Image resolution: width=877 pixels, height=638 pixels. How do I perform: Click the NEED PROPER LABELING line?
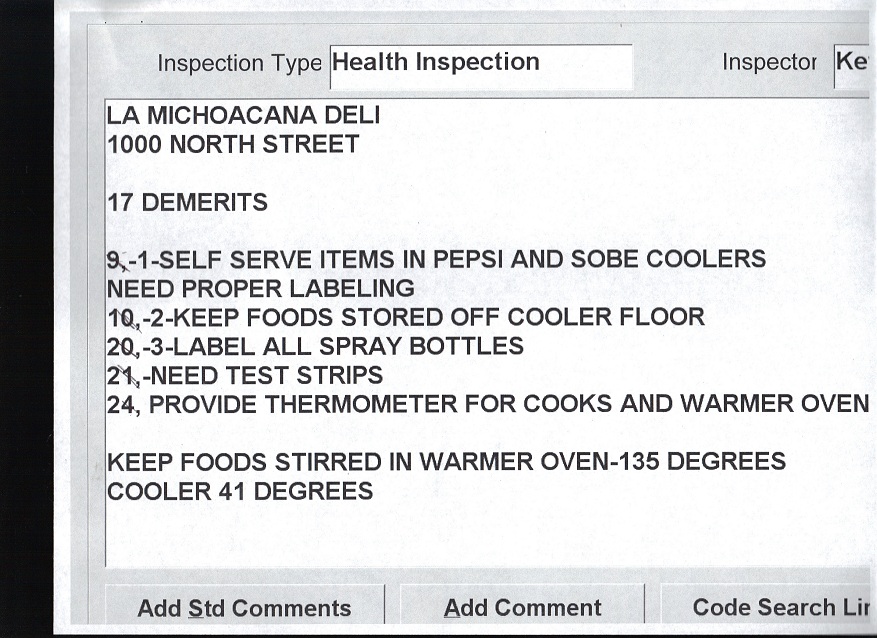[261, 289]
